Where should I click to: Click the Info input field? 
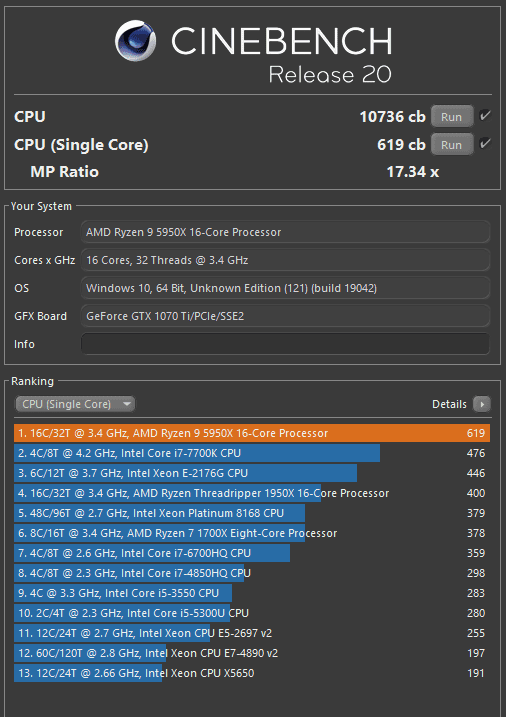pyautogui.click(x=285, y=344)
